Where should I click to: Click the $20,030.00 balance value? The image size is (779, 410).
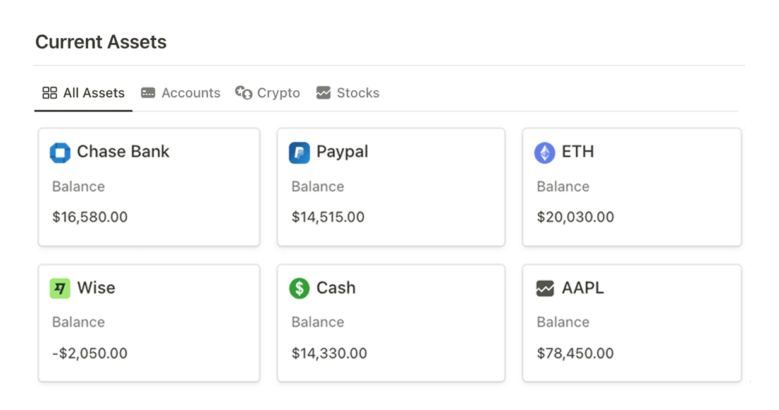pyautogui.click(x=575, y=217)
